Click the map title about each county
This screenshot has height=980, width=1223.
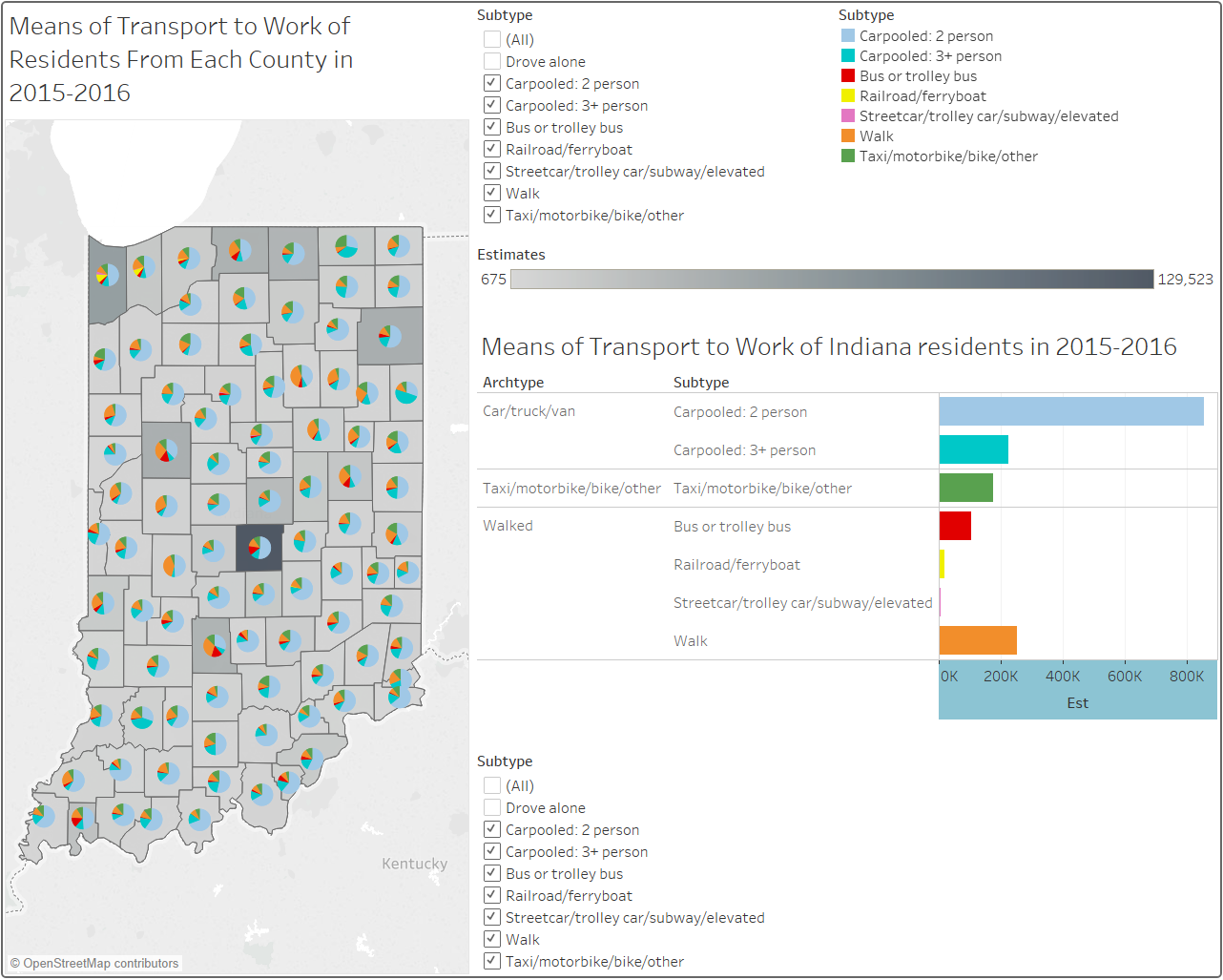coord(181,59)
